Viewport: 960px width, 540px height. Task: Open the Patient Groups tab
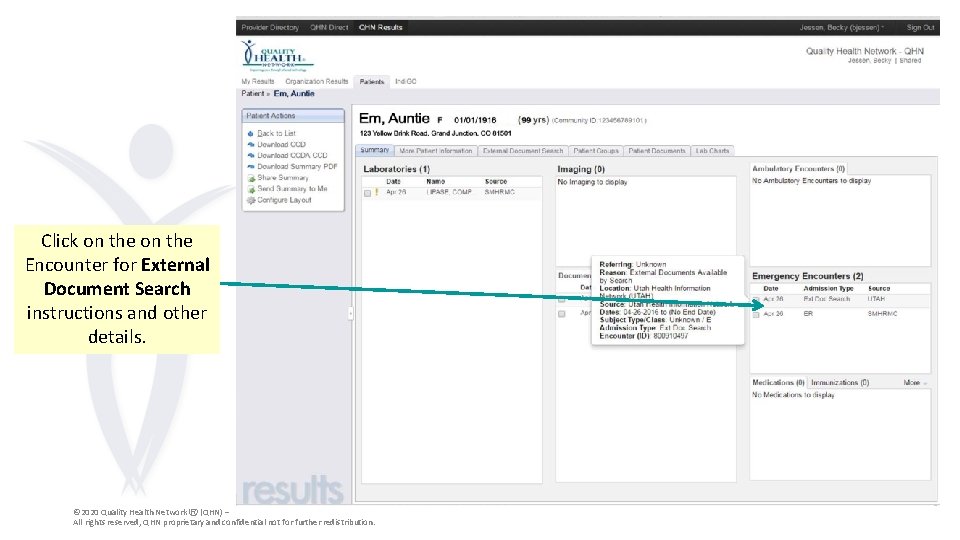(x=596, y=151)
